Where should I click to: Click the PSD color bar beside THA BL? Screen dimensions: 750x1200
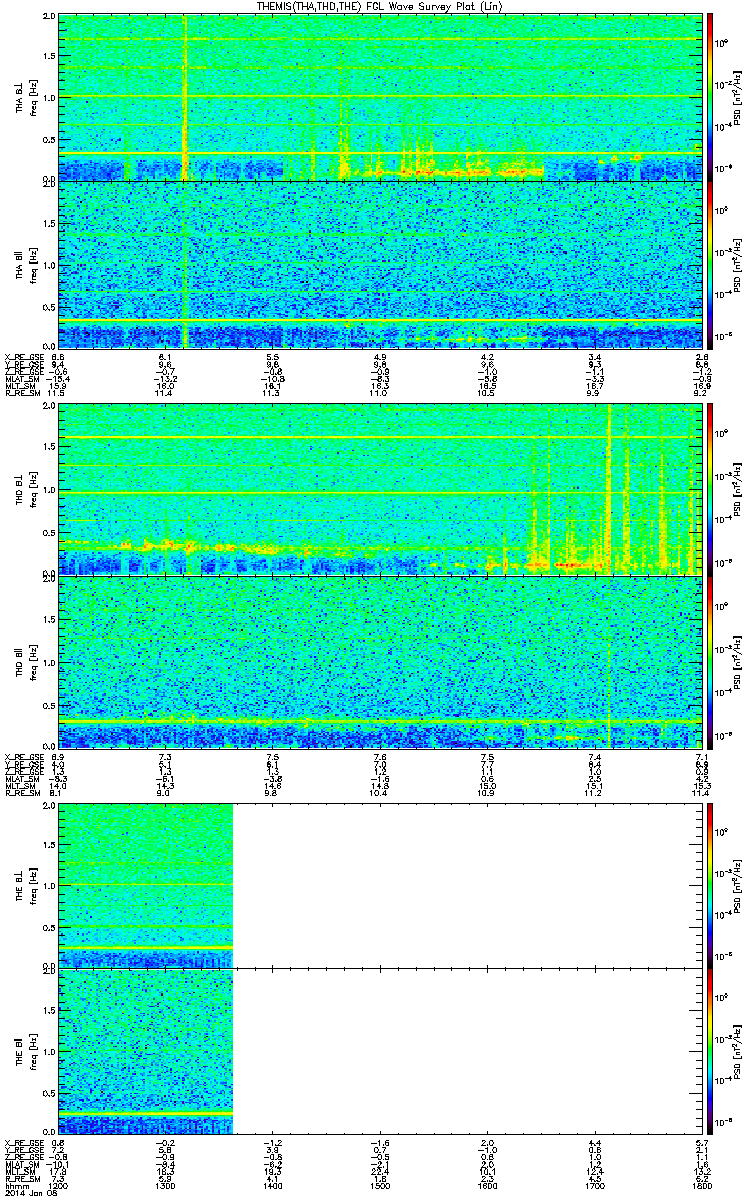pyautogui.click(x=711, y=97)
